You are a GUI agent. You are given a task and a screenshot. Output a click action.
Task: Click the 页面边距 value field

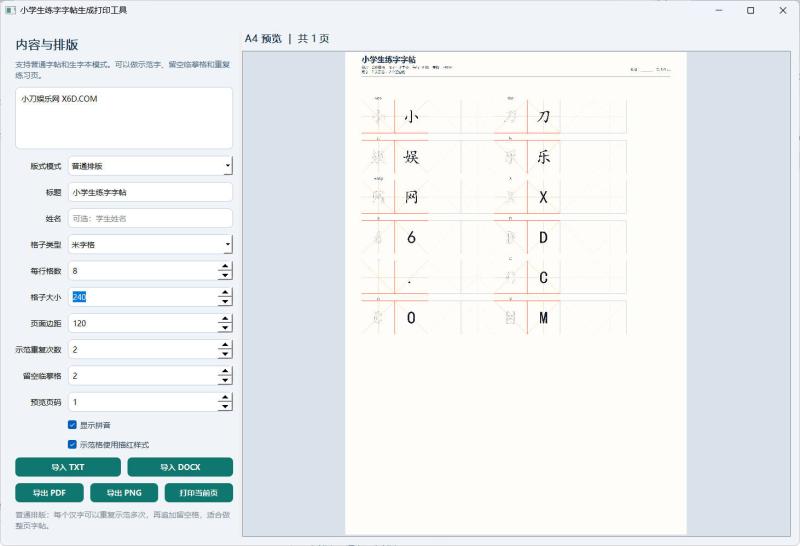143,323
